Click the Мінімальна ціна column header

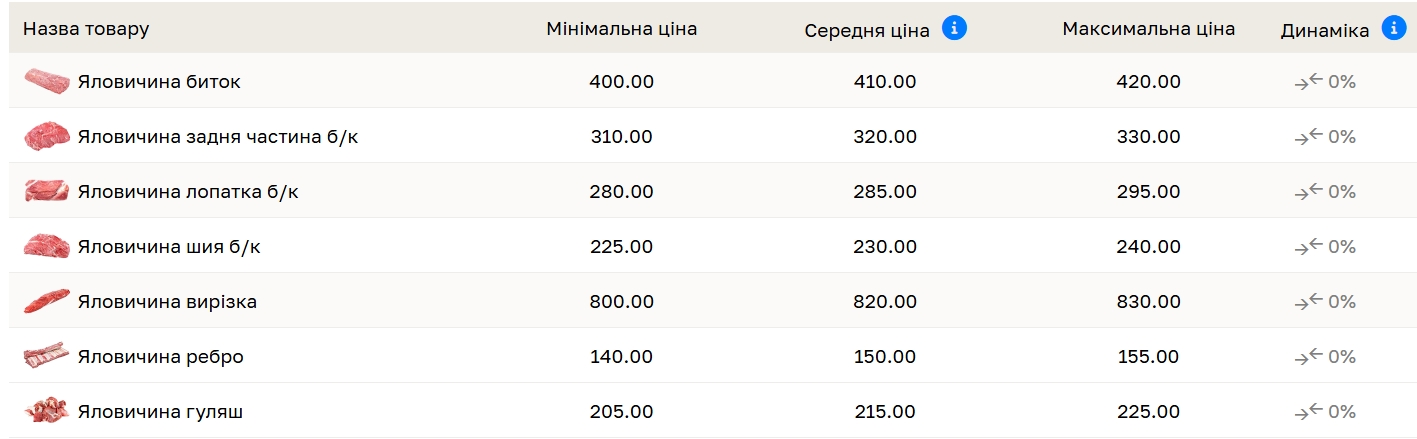(x=621, y=29)
